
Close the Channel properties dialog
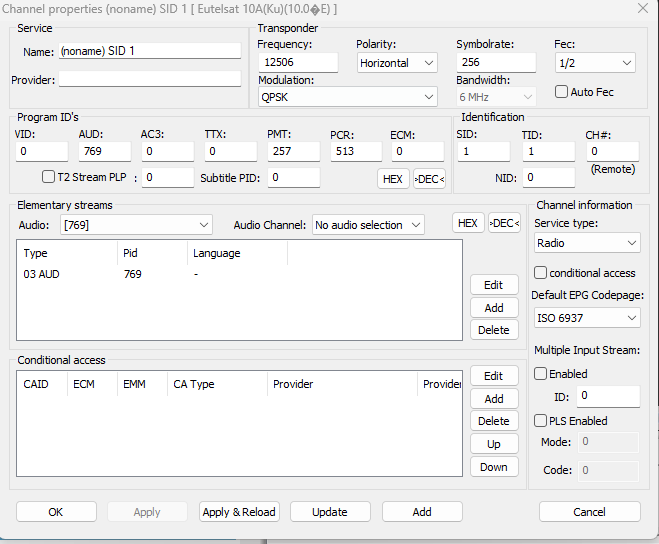click(x=643, y=8)
